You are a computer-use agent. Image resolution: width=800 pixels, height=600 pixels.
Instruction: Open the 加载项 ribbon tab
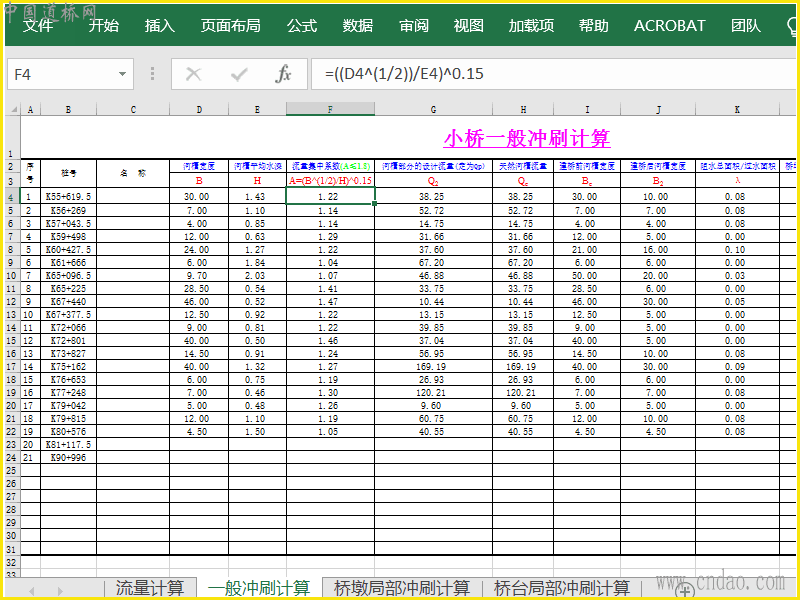531,26
